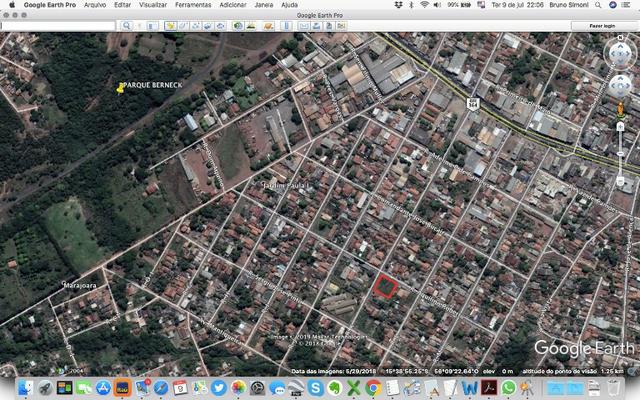Click the red outlined polygon on the map
This screenshot has height=400, width=640.
[385, 287]
